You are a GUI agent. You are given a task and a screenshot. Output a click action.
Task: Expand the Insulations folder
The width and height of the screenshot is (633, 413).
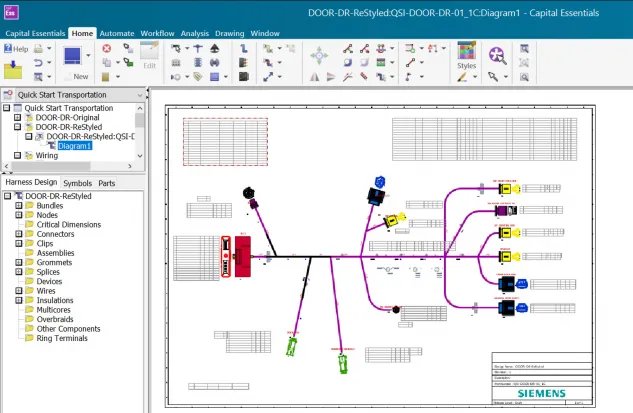[x=19, y=300]
